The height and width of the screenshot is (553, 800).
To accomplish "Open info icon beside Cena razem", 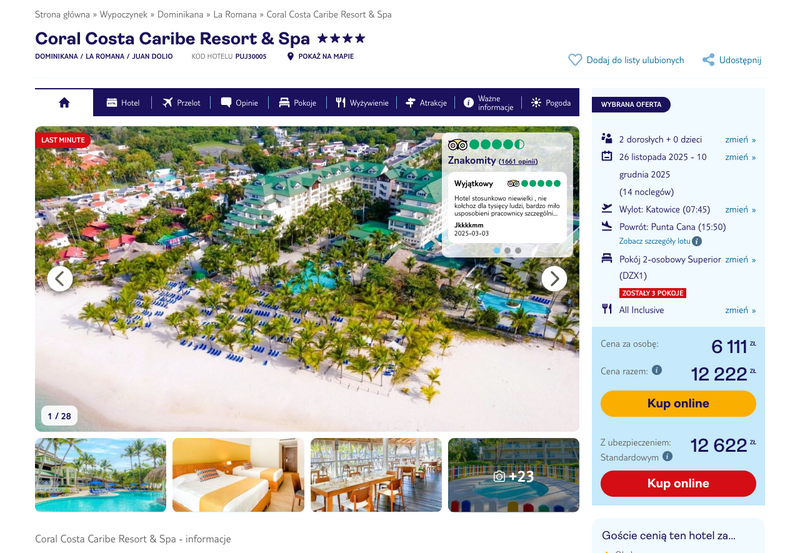I will (657, 370).
